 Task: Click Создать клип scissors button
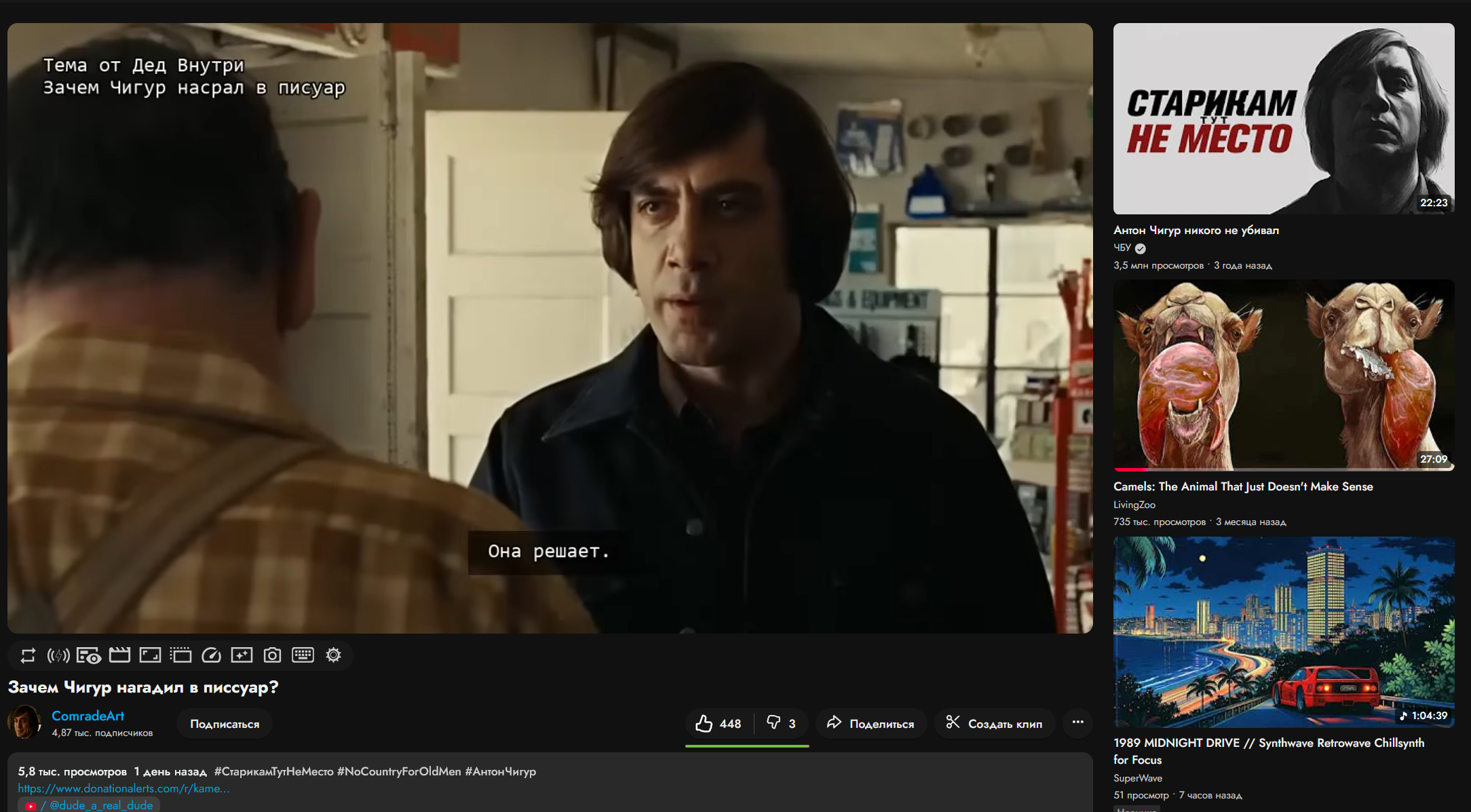click(x=994, y=724)
